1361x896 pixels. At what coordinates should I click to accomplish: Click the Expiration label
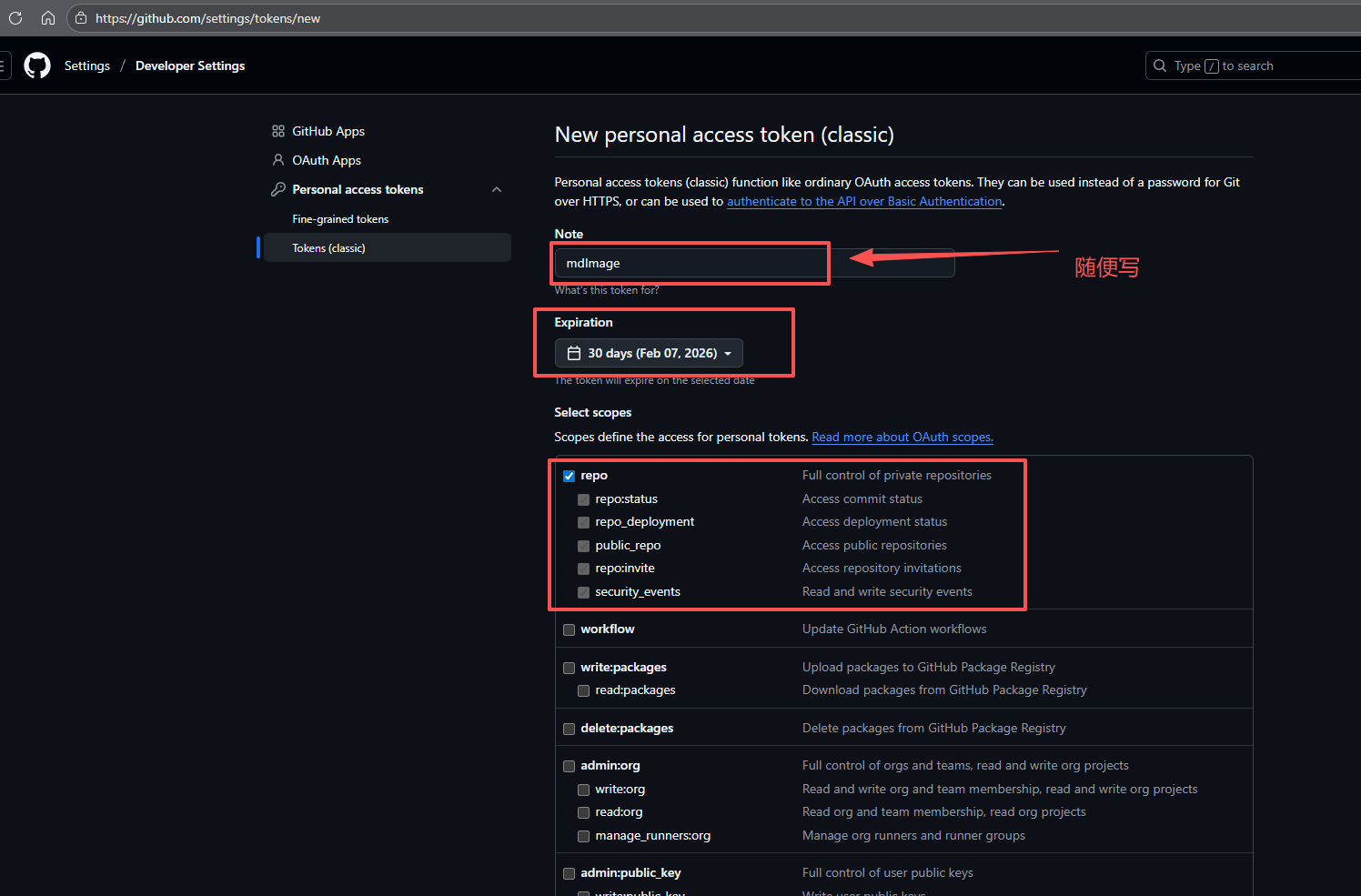(584, 323)
